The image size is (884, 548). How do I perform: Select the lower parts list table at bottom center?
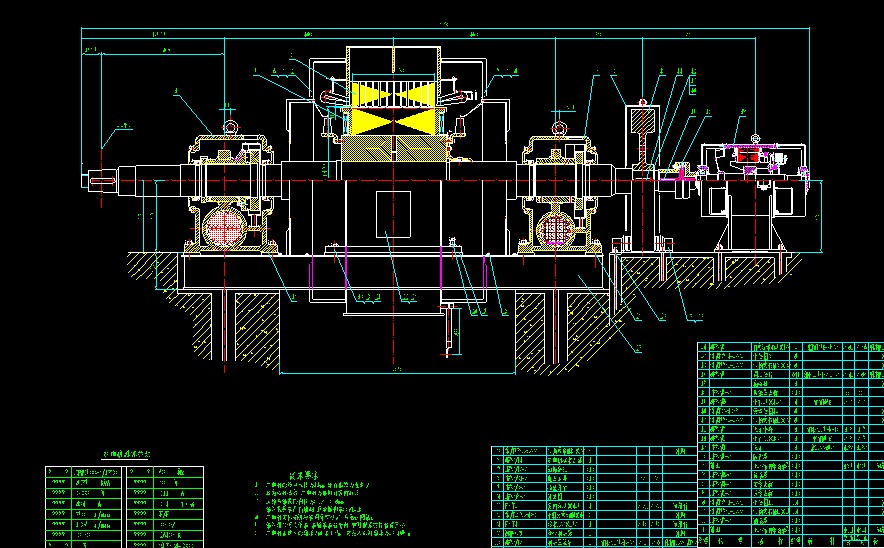click(x=594, y=496)
